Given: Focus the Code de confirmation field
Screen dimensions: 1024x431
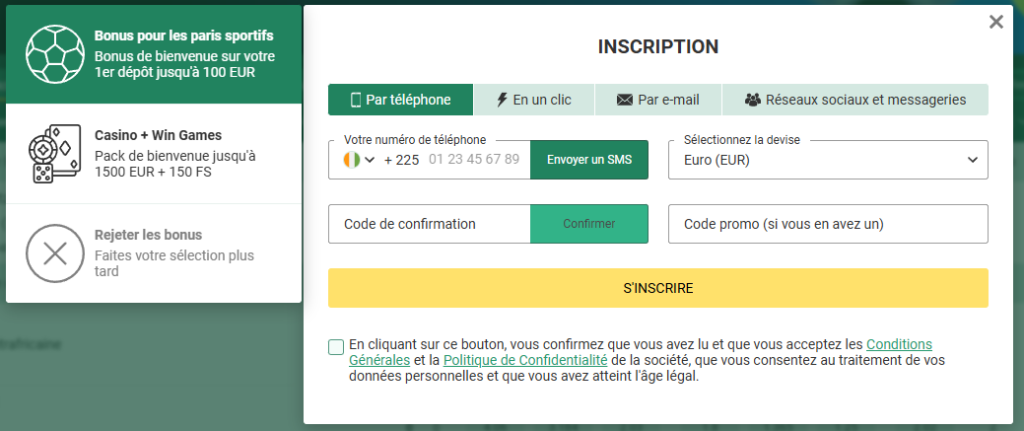Looking at the screenshot, I should click(429, 224).
